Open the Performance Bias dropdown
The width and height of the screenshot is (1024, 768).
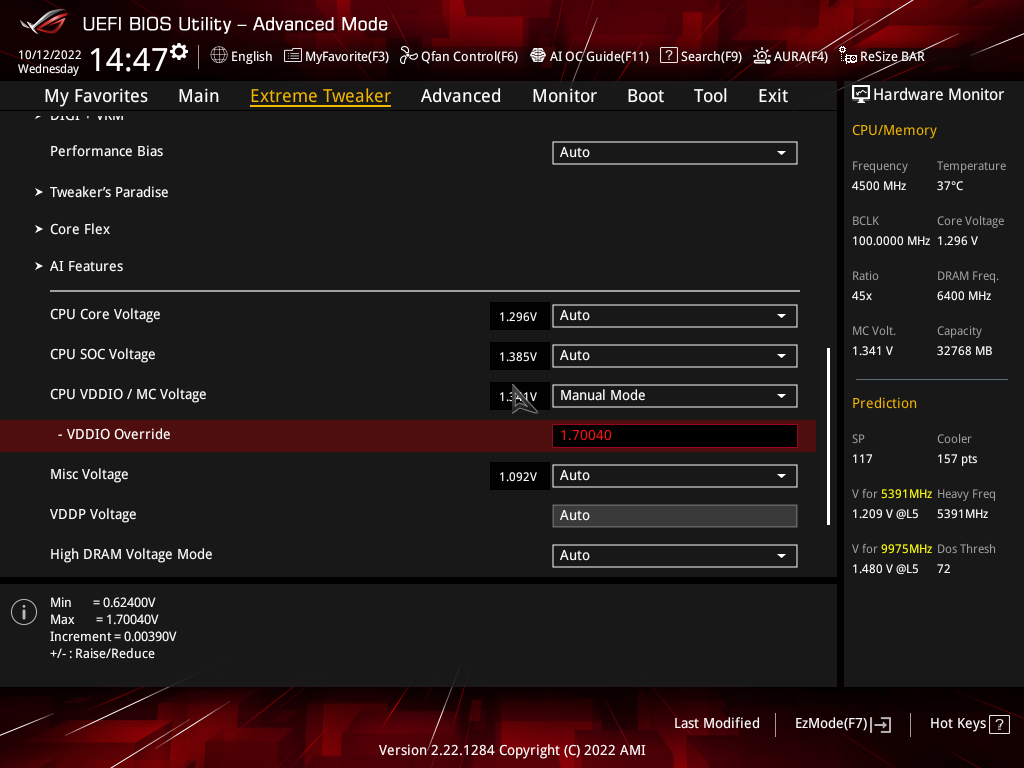pyautogui.click(x=675, y=153)
